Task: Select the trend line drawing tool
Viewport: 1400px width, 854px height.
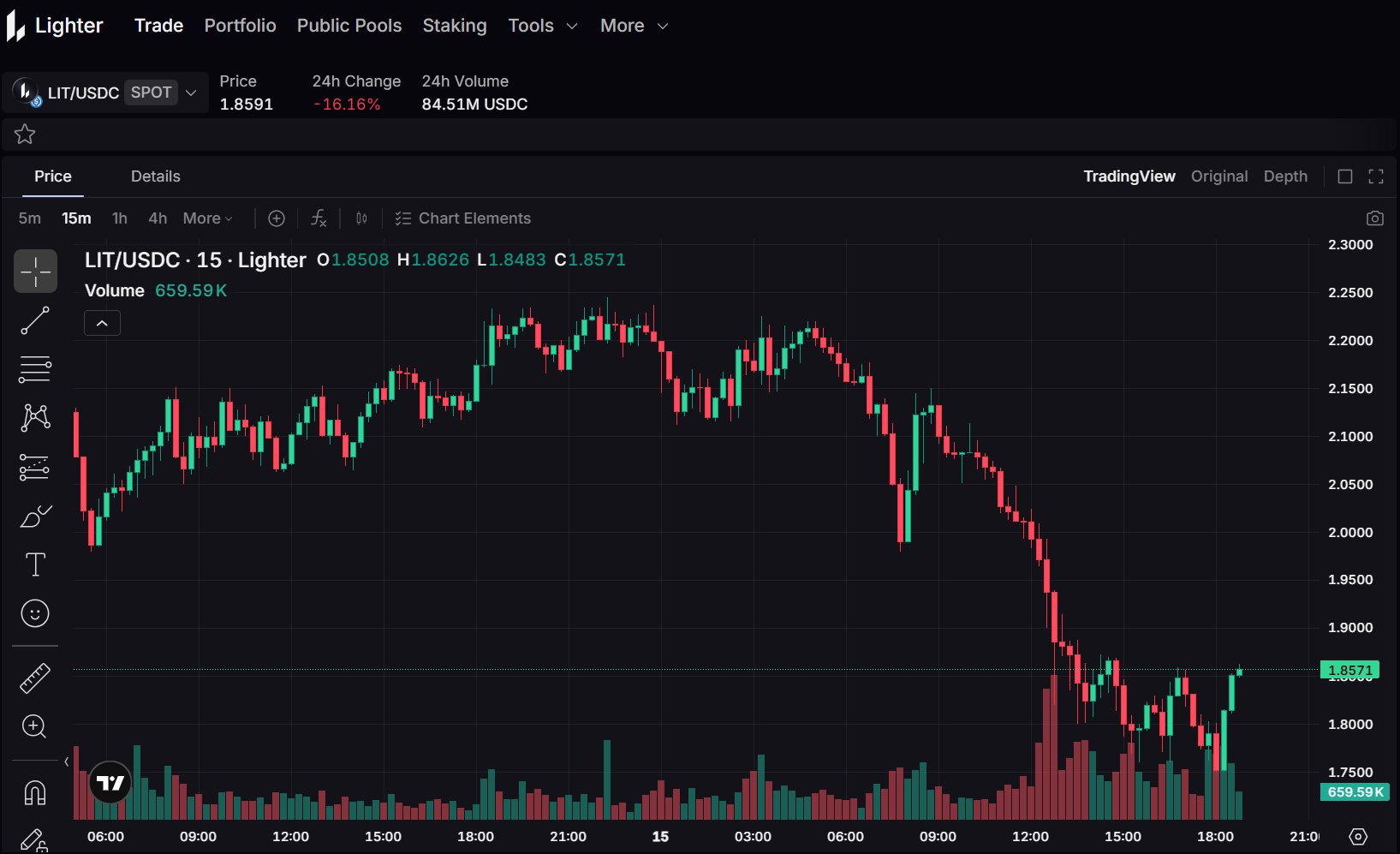Action: coord(35,321)
